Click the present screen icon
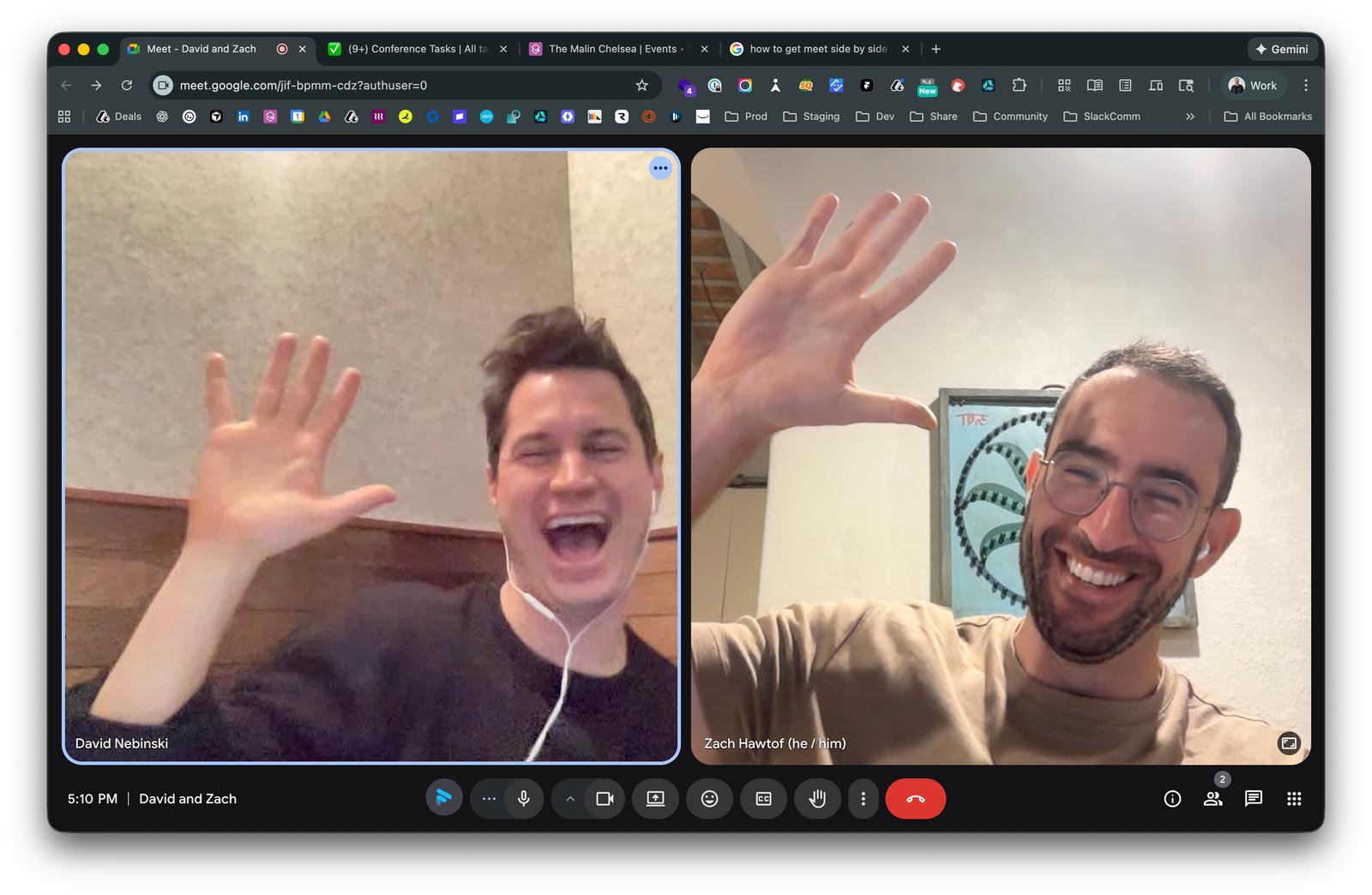This screenshot has width=1372, height=895. click(x=655, y=799)
